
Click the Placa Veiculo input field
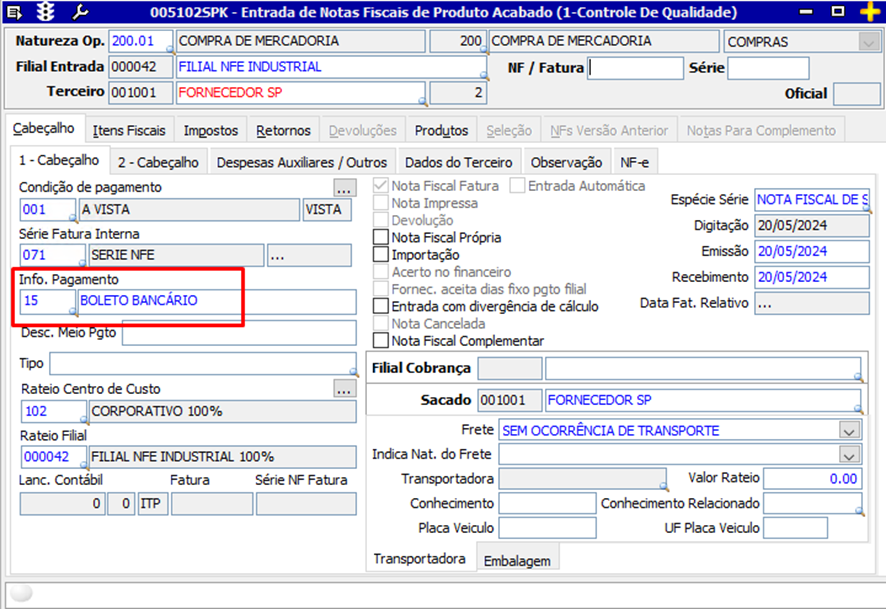coord(547,528)
